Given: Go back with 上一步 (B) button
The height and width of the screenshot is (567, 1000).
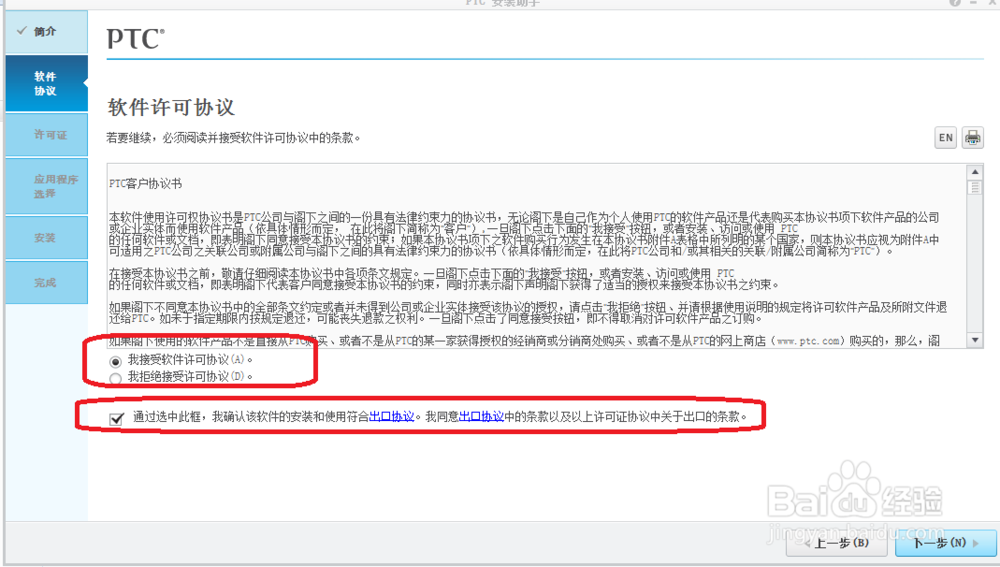Looking at the screenshot, I should pos(837,543).
